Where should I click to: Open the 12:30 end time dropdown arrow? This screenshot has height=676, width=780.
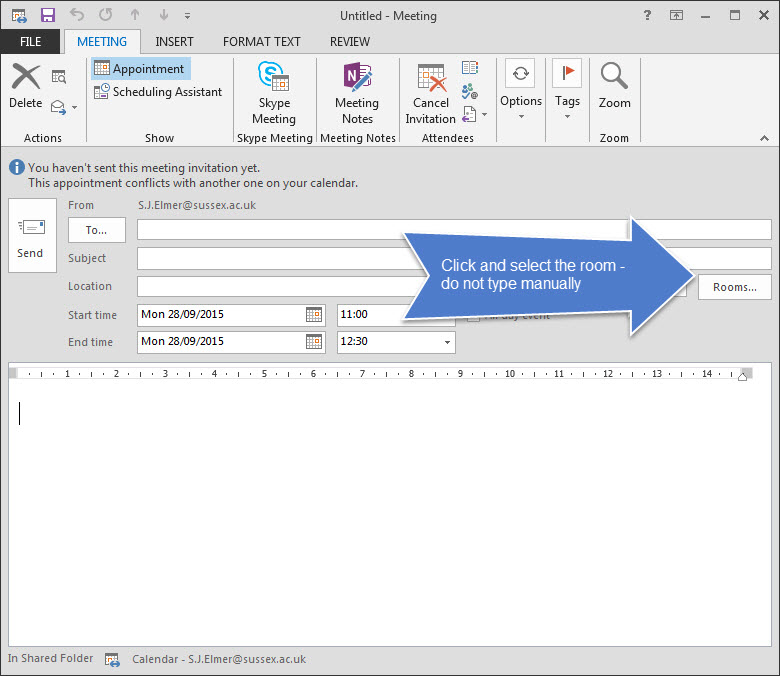point(447,342)
